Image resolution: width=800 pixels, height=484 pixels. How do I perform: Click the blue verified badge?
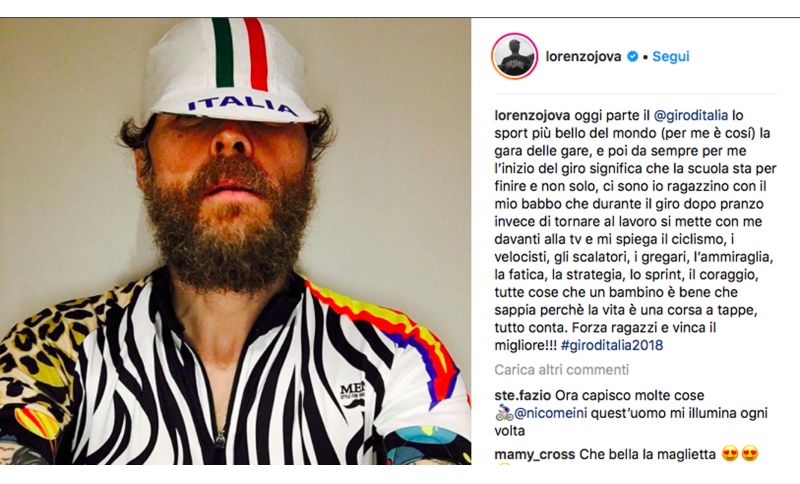tap(632, 57)
